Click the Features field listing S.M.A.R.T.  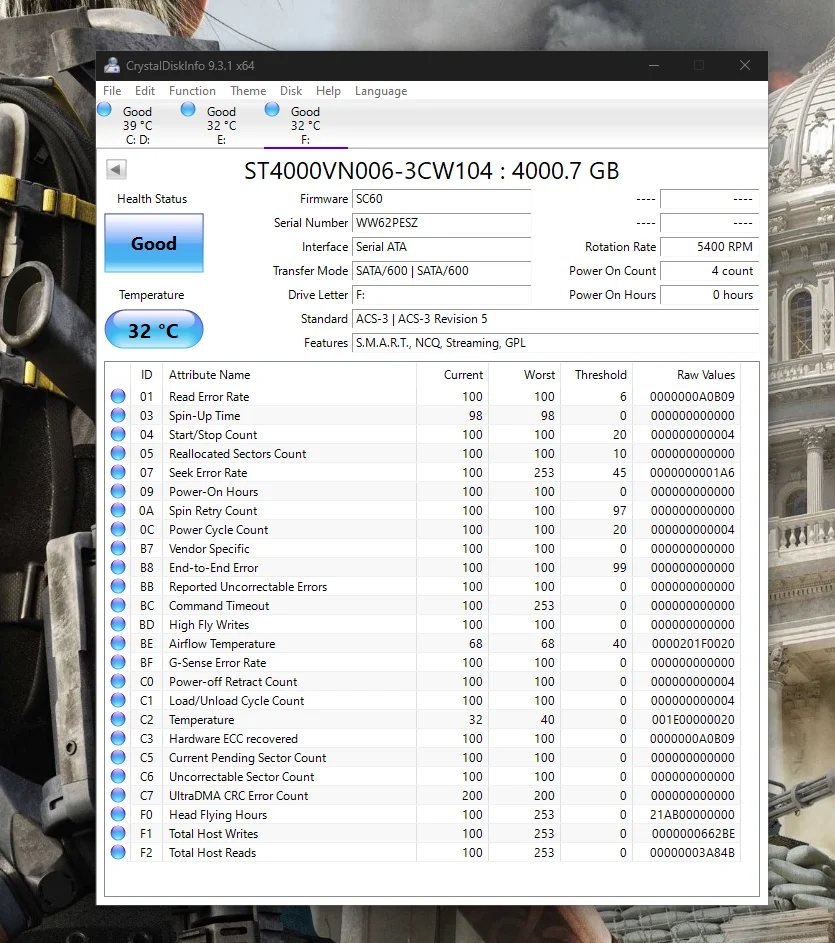[556, 343]
